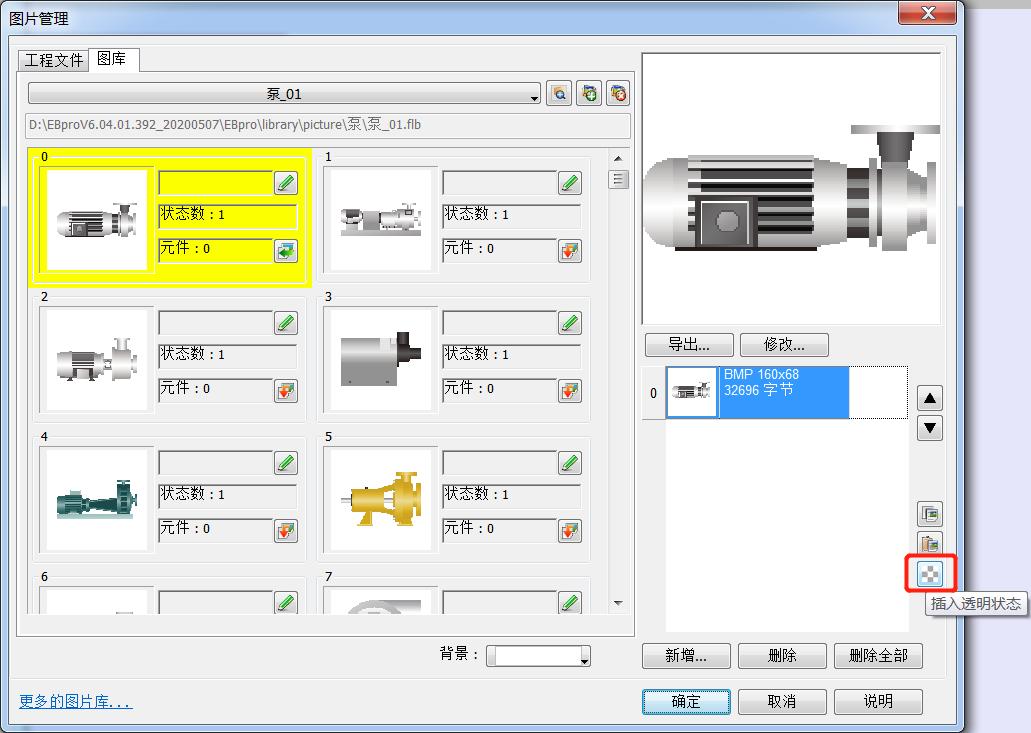The height and width of the screenshot is (733, 1031).
Task: Click the magnifier library icon beside 泵_01
Action: pos(559,93)
